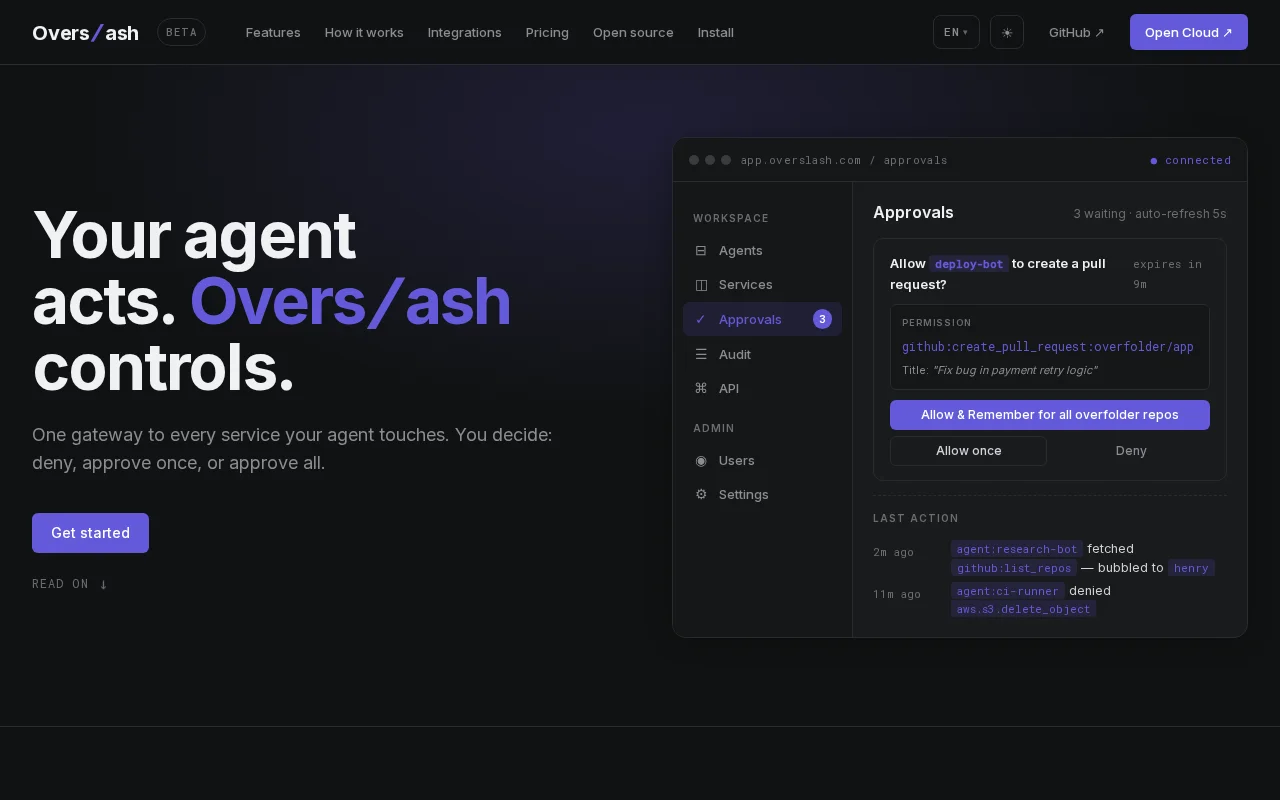Click the Overs/ash logo

pyautogui.click(x=85, y=32)
